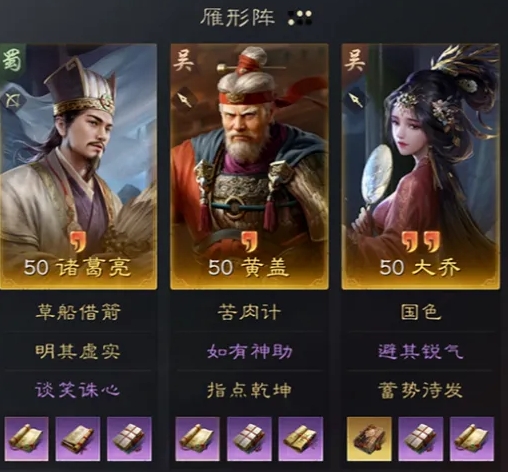Open the 诸葛亮 hero portrait card
This screenshot has height=472, width=508.
tap(78, 167)
